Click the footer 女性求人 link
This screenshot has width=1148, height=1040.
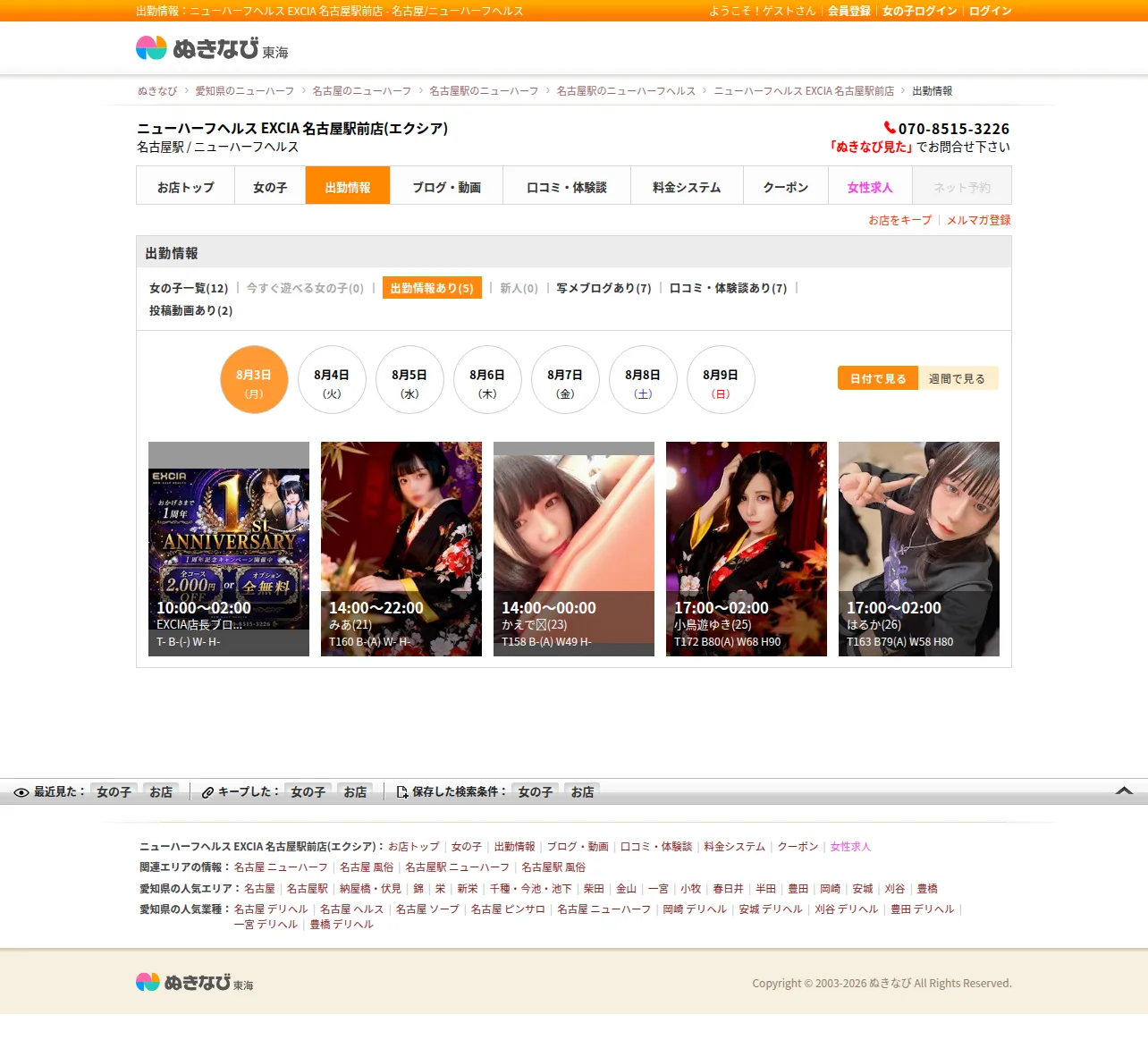[x=850, y=847]
